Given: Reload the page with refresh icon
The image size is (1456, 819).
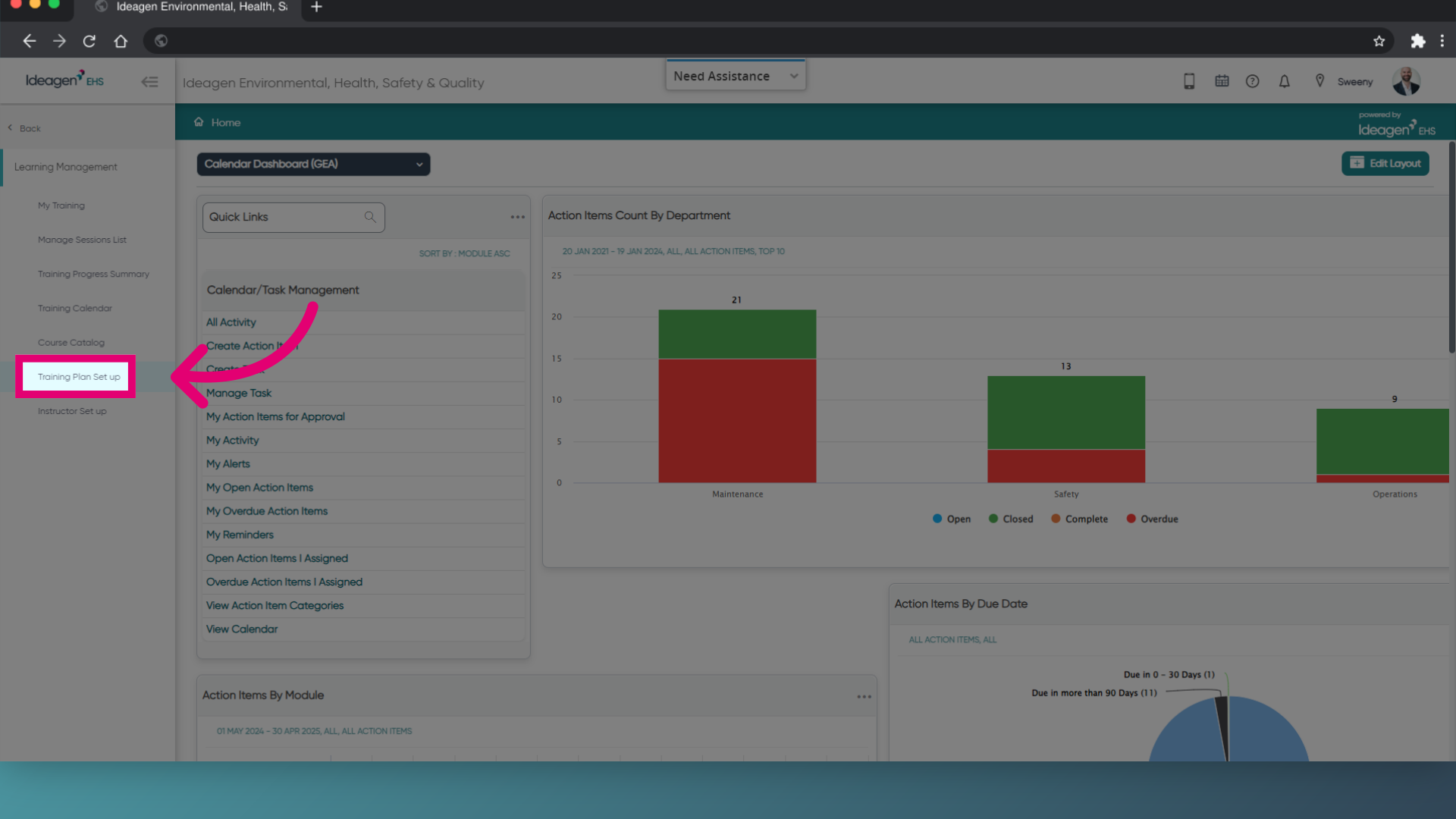Looking at the screenshot, I should (89, 41).
